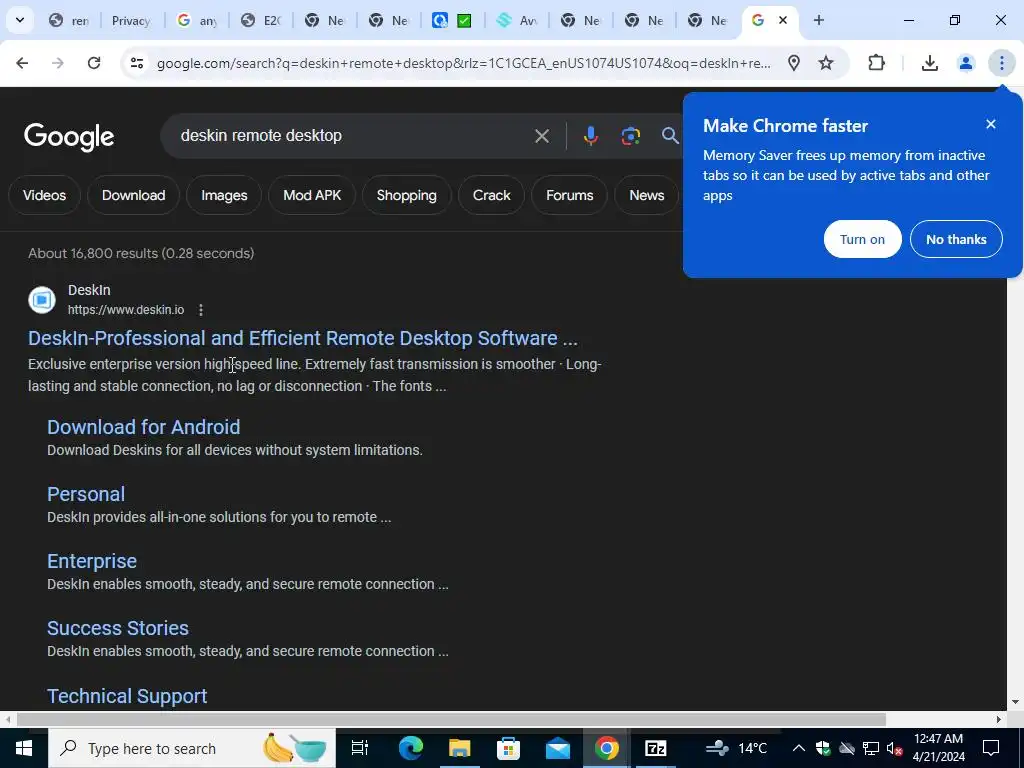Close the active Google tab
The width and height of the screenshot is (1024, 768).
point(782,20)
